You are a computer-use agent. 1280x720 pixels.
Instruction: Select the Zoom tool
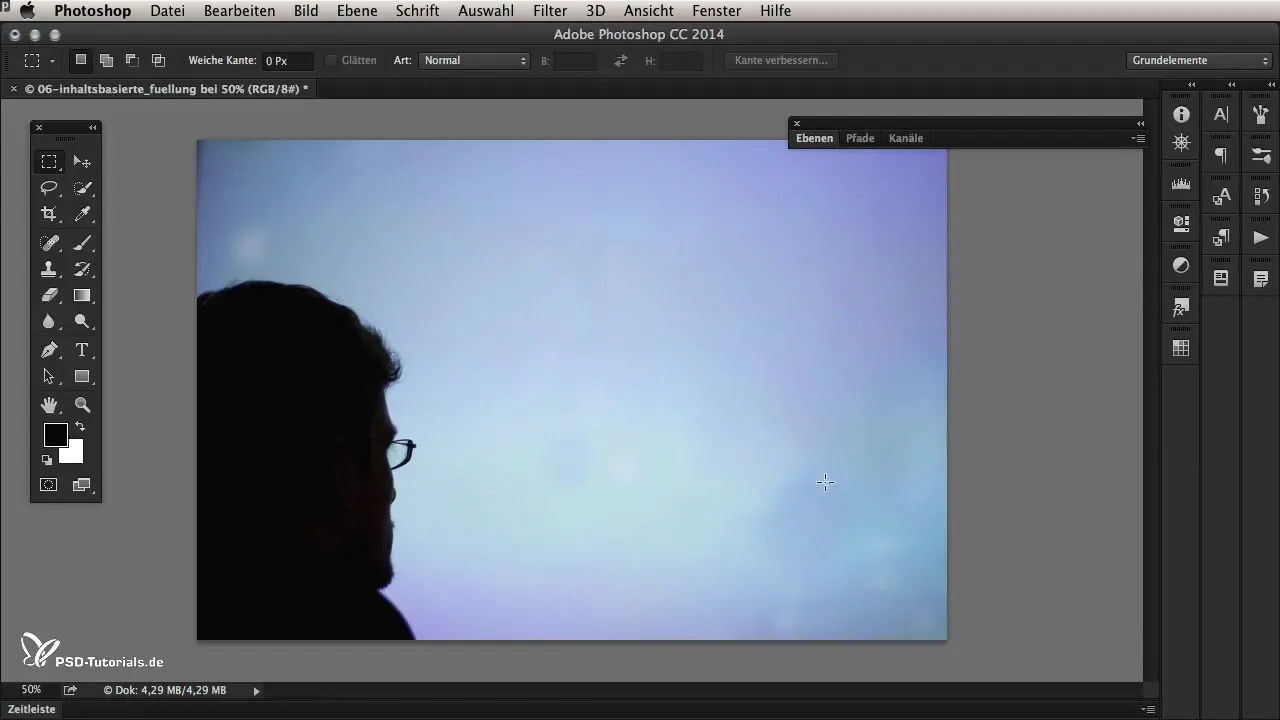[x=82, y=405]
